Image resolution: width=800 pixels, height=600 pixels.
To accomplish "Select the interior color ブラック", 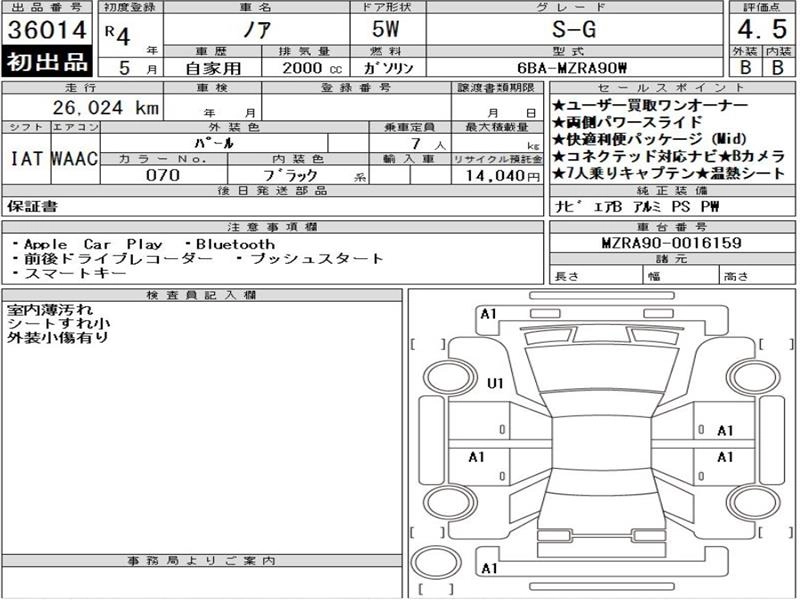I will pos(290,175).
